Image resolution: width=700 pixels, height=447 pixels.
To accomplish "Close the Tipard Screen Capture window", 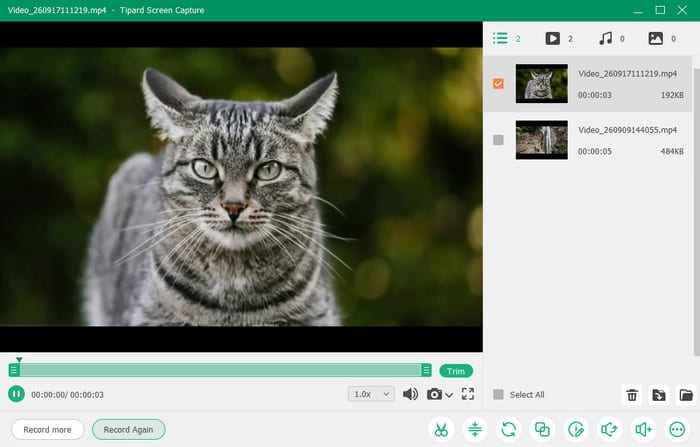I will click(x=682, y=10).
